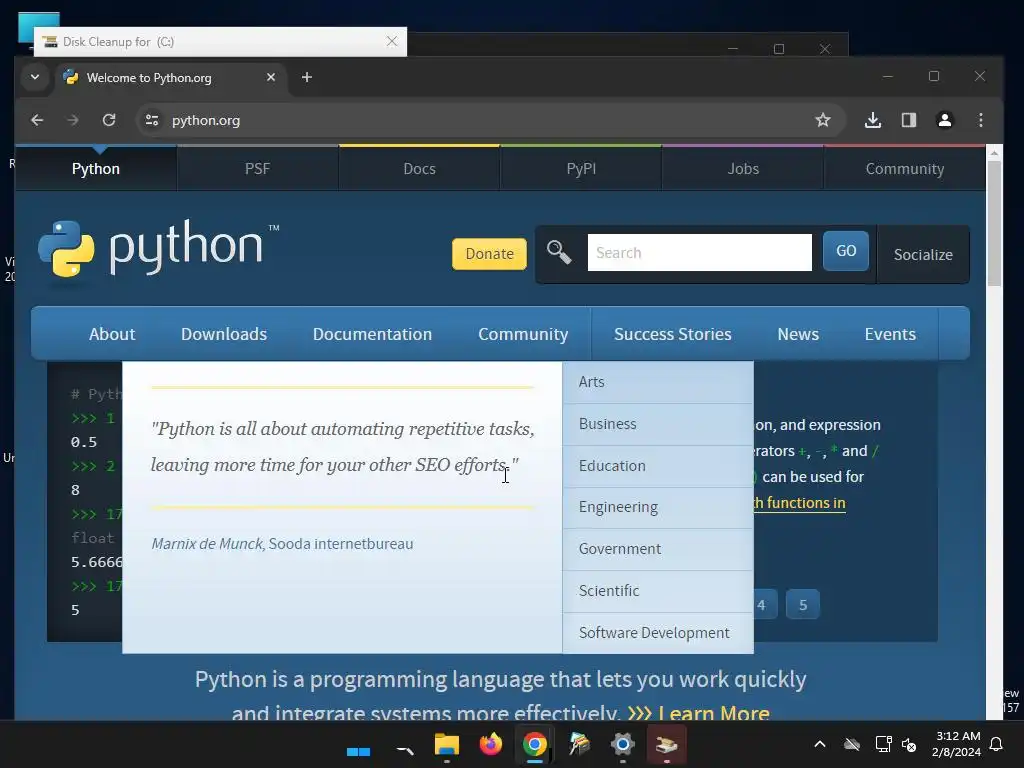Open Settings gear in taskbar

coord(622,744)
